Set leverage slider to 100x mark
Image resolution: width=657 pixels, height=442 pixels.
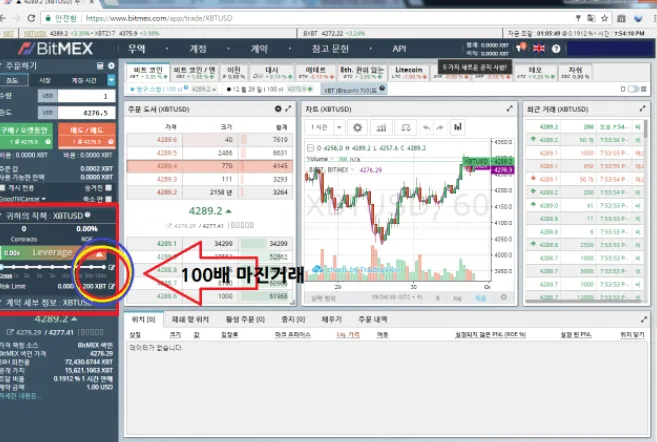click(x=103, y=267)
